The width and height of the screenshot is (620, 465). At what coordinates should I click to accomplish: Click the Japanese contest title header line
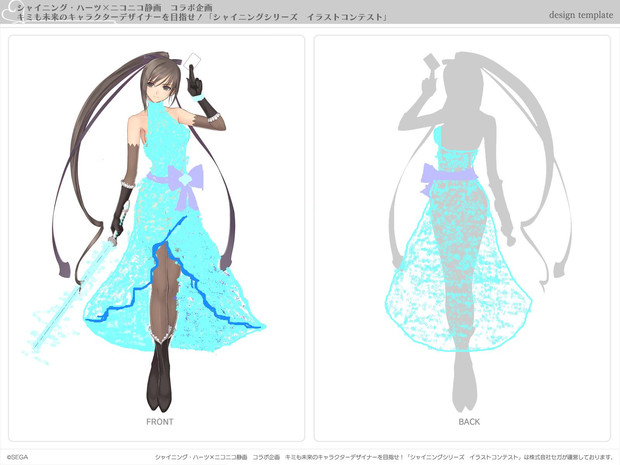[202, 17]
